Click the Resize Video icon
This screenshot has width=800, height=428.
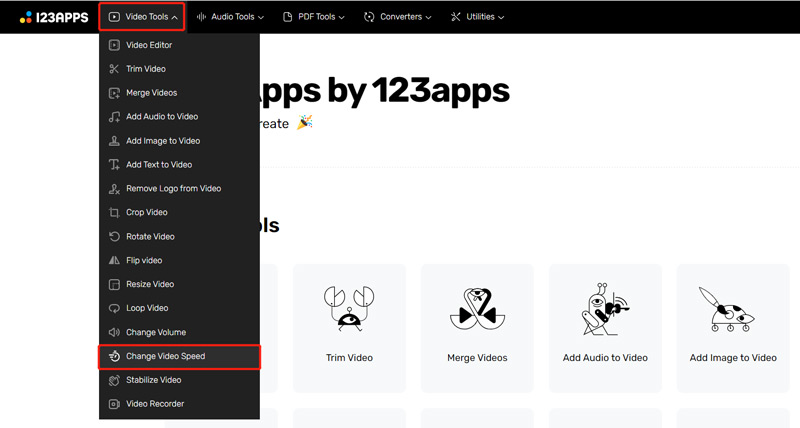coord(114,284)
